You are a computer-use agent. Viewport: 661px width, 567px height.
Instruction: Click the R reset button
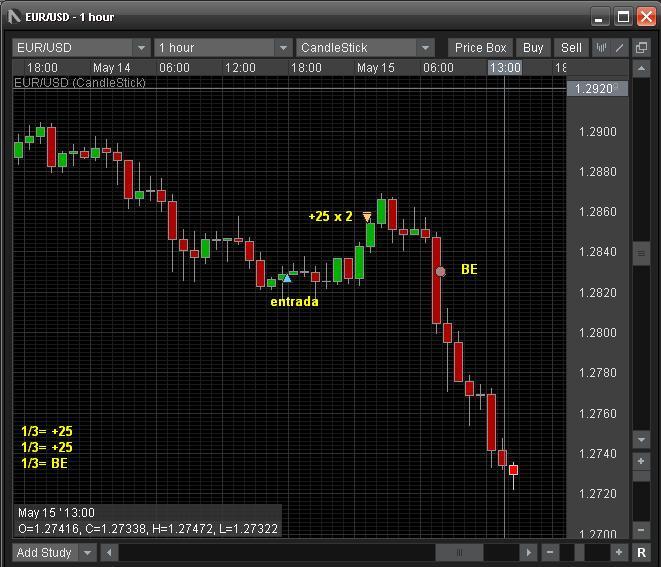pos(641,552)
